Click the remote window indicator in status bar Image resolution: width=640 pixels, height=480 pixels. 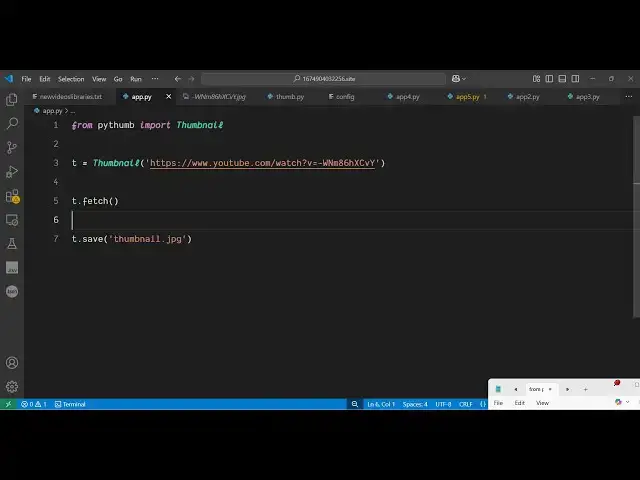point(9,404)
